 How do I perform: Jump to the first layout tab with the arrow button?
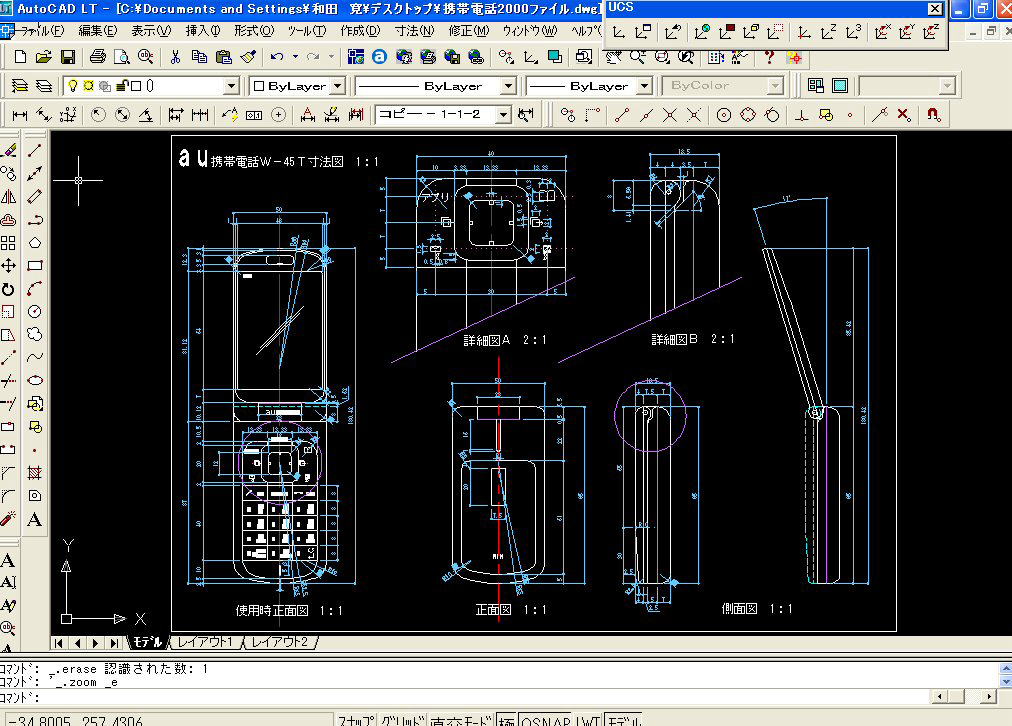tap(59, 643)
